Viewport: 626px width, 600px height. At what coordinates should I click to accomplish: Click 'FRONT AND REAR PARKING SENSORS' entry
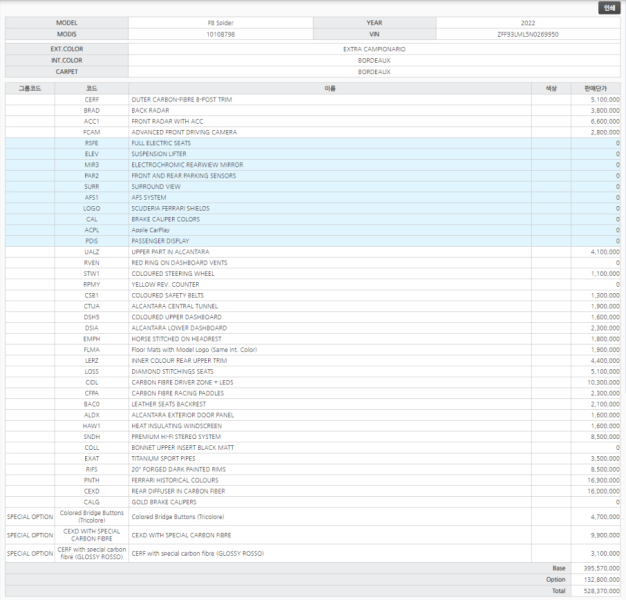(184, 176)
